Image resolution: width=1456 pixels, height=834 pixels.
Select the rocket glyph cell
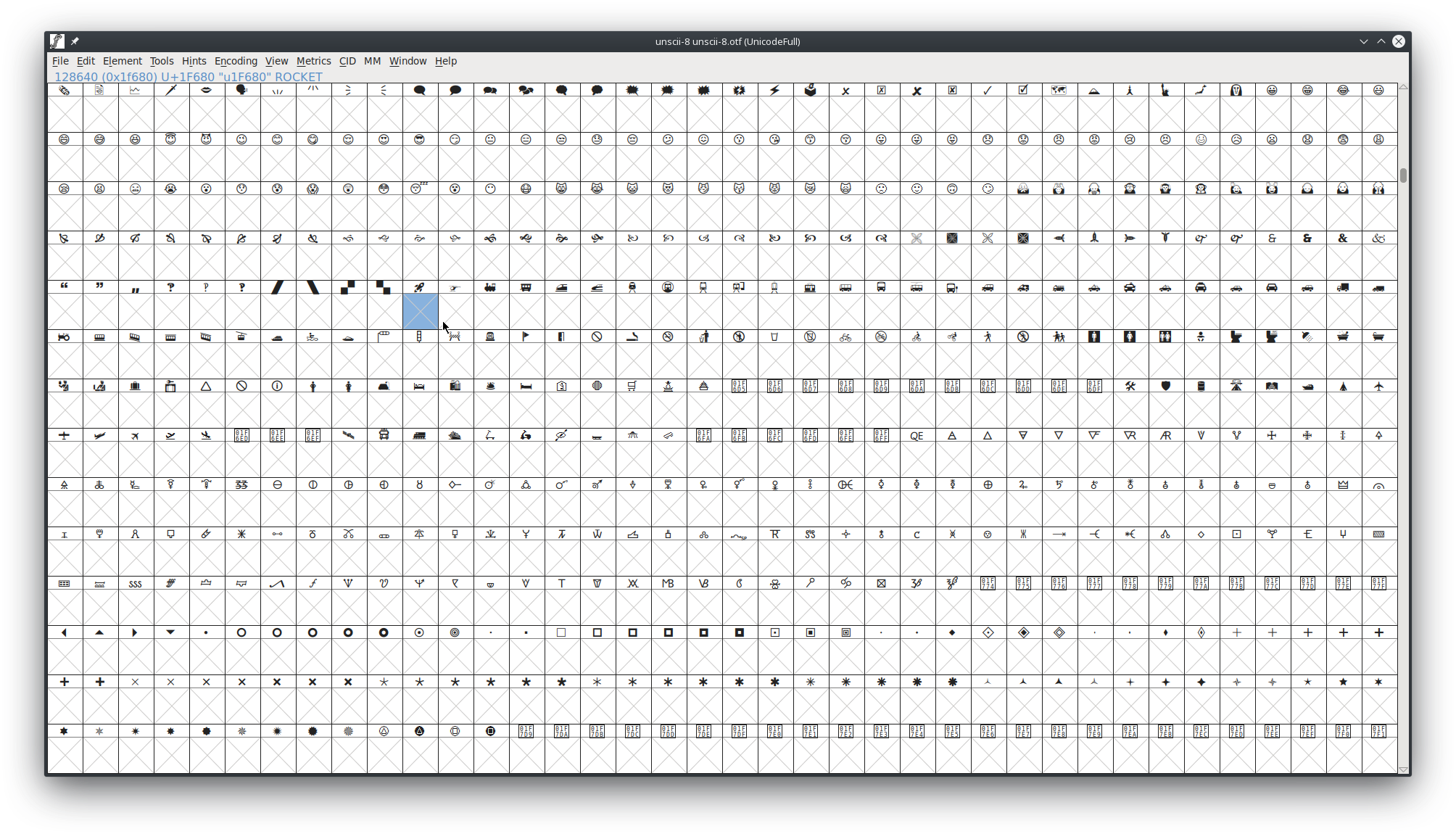(x=420, y=288)
